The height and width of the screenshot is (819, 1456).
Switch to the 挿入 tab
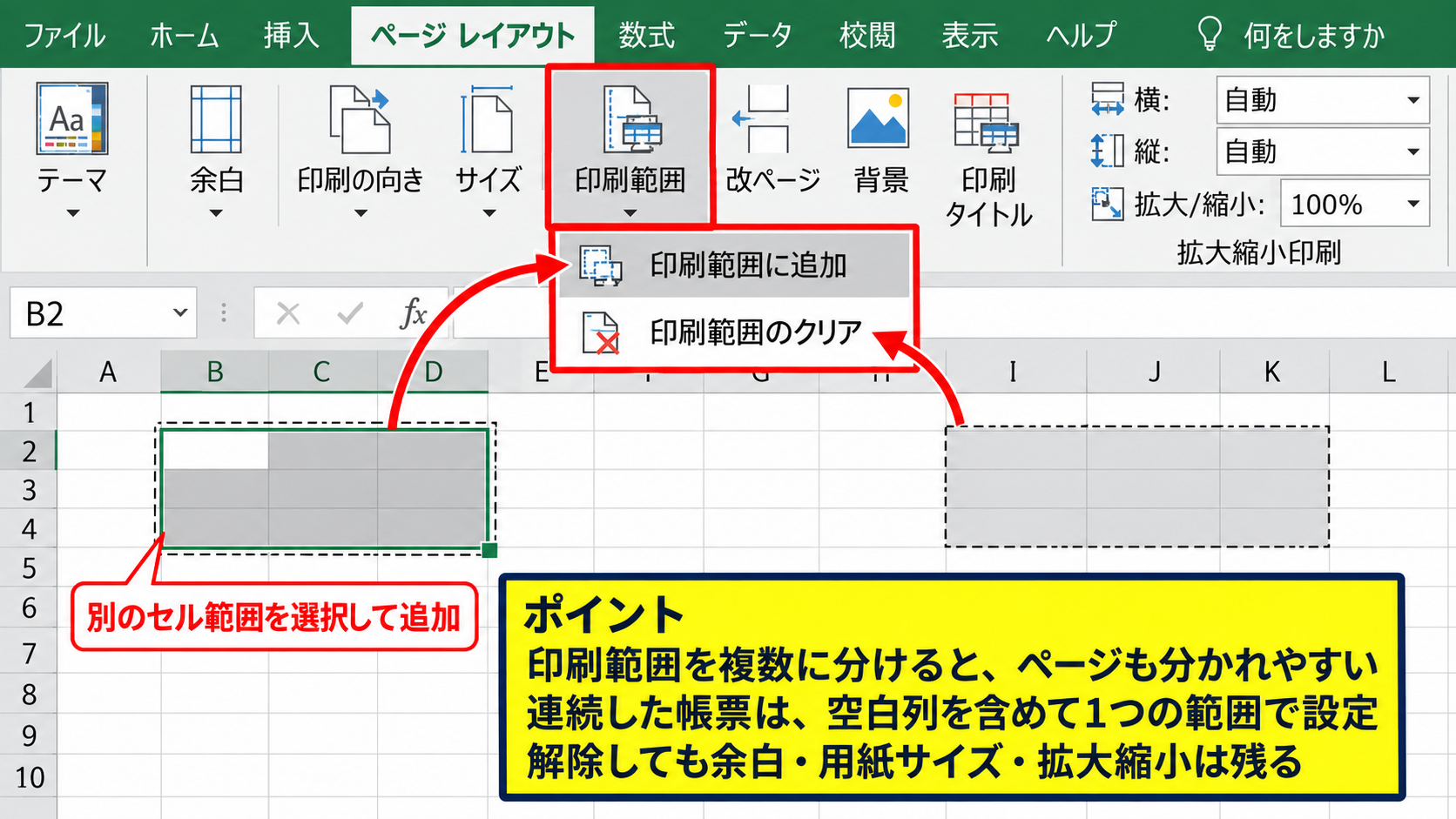292,36
